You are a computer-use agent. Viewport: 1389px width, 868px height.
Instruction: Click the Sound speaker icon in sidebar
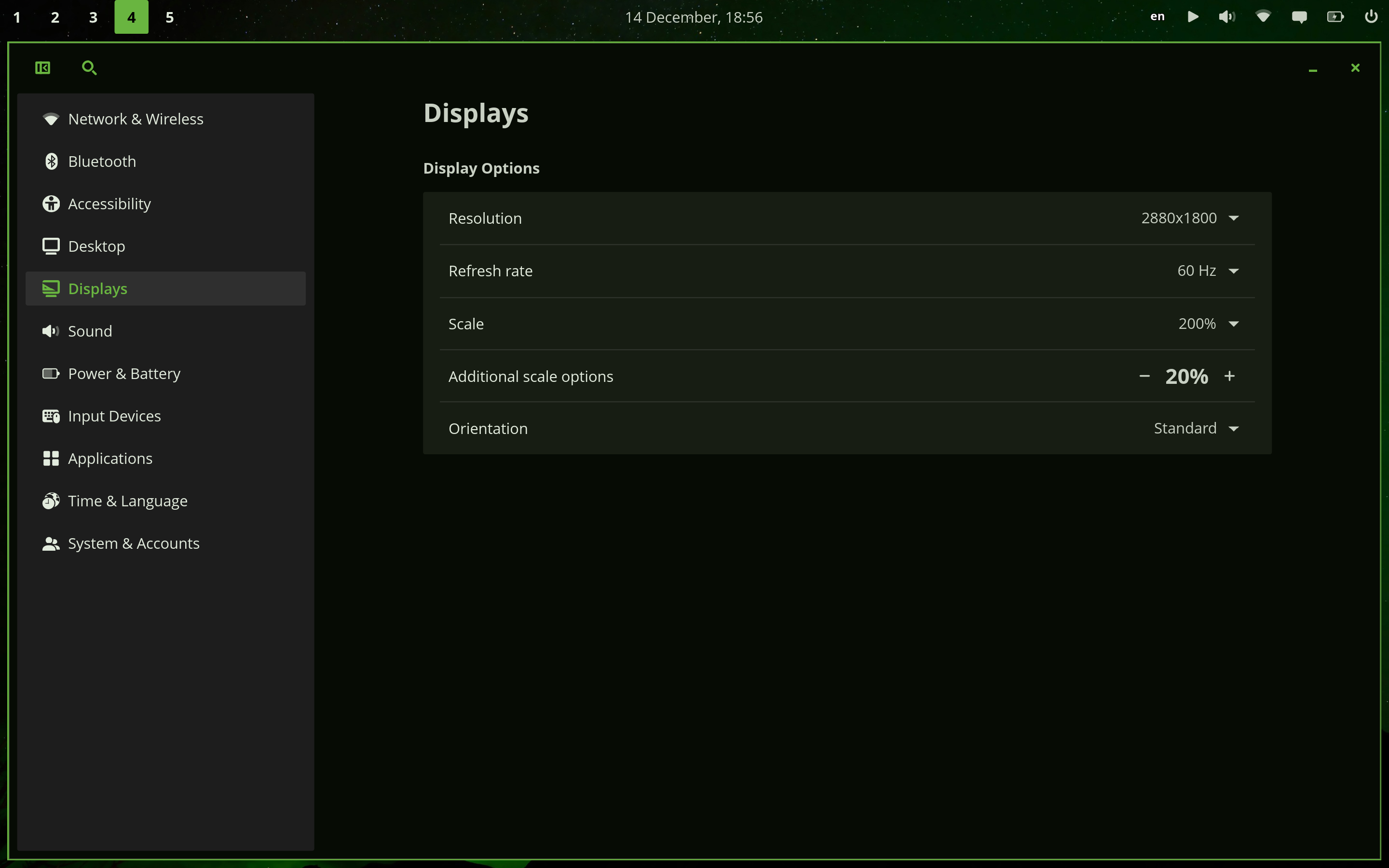click(51, 331)
